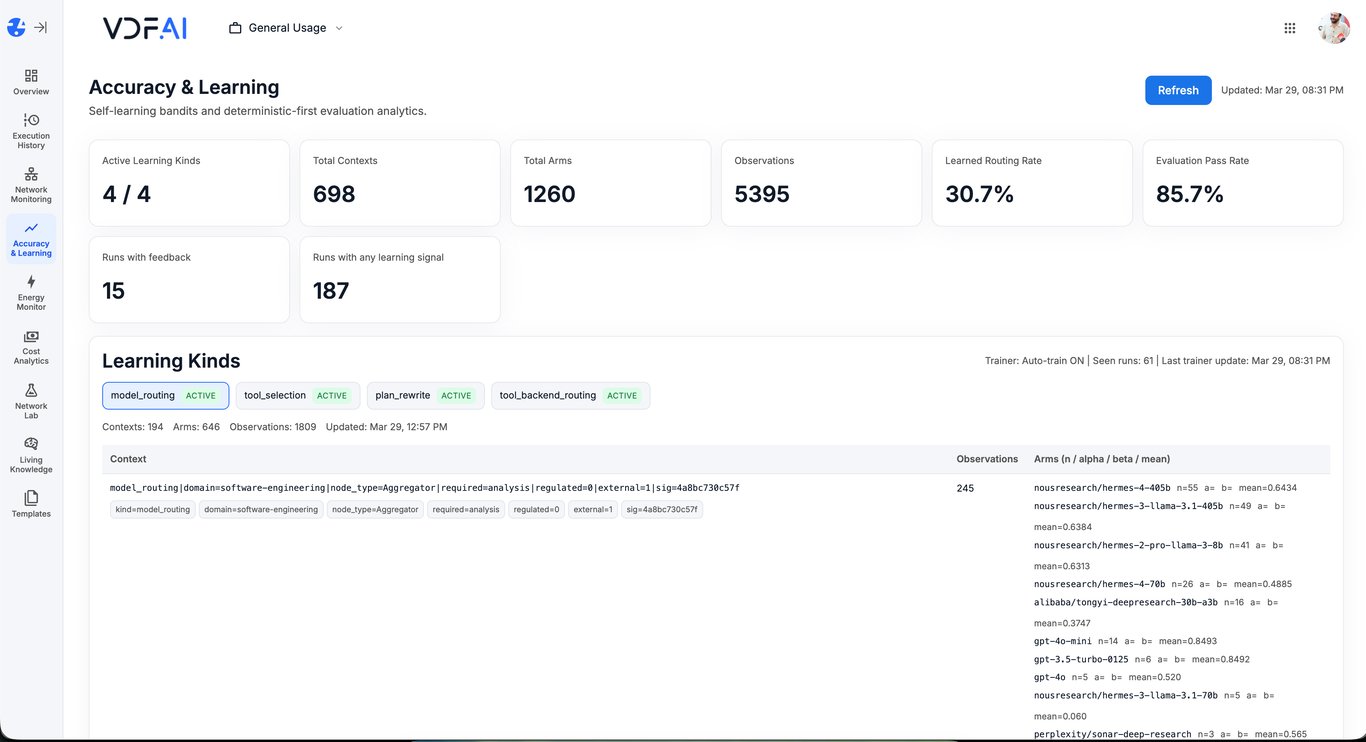The height and width of the screenshot is (742, 1366).
Task: Expand the sidebar with the arrow icon
Action: pyautogui.click(x=41, y=28)
